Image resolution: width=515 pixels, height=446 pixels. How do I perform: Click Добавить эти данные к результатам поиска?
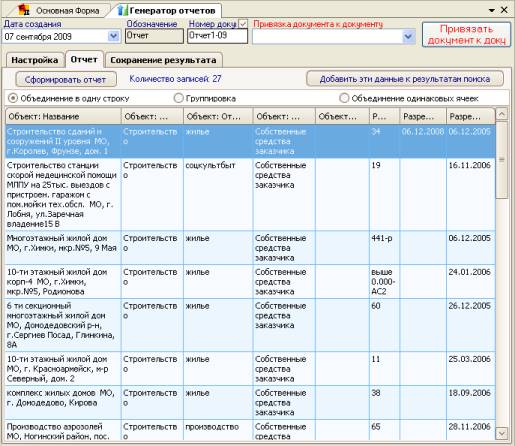pyautogui.click(x=405, y=79)
